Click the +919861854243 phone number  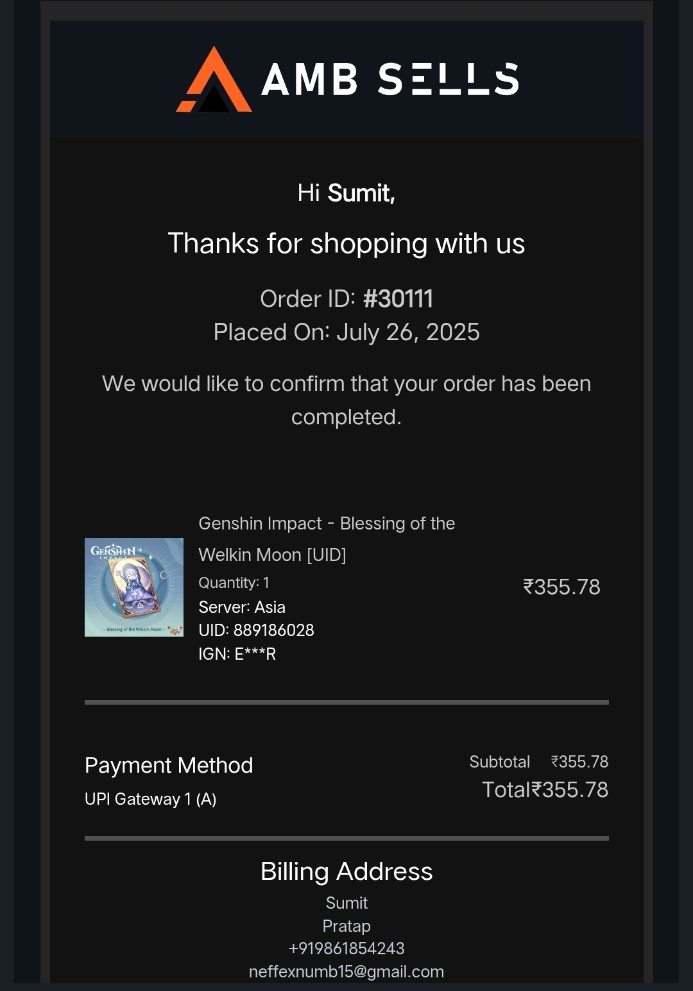(346, 948)
